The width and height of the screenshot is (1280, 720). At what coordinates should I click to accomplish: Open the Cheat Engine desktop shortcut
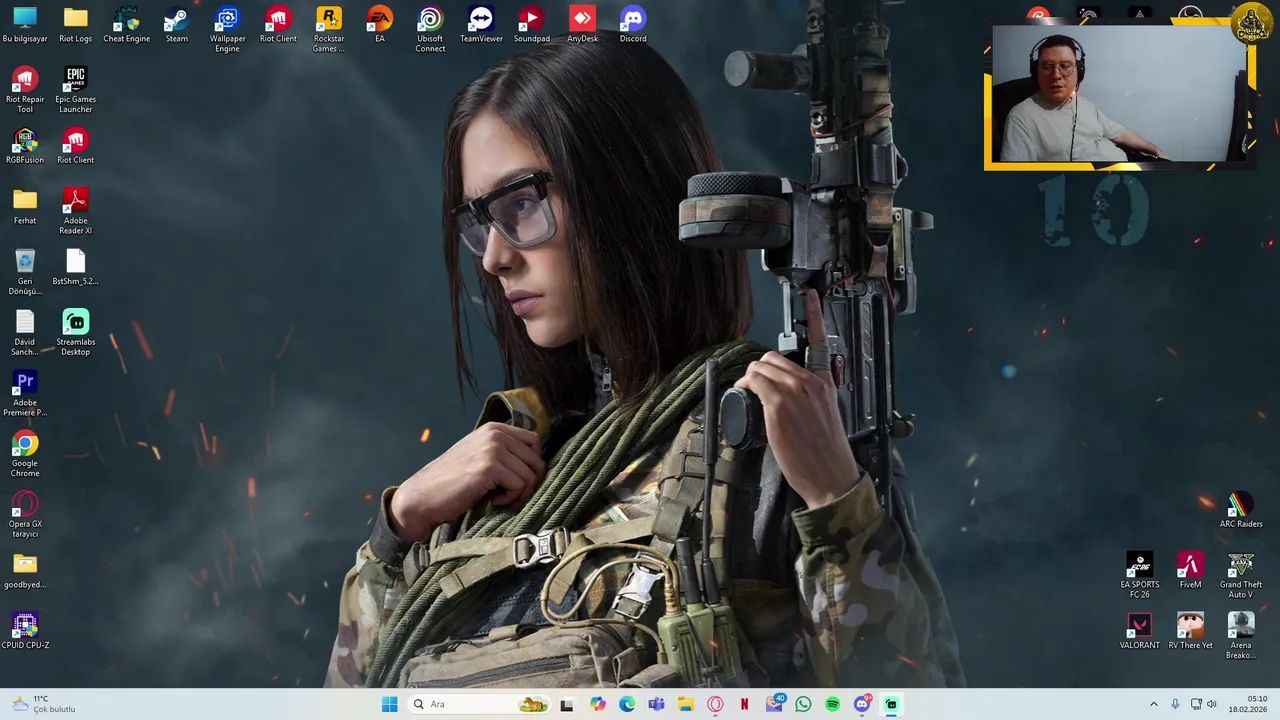click(126, 25)
